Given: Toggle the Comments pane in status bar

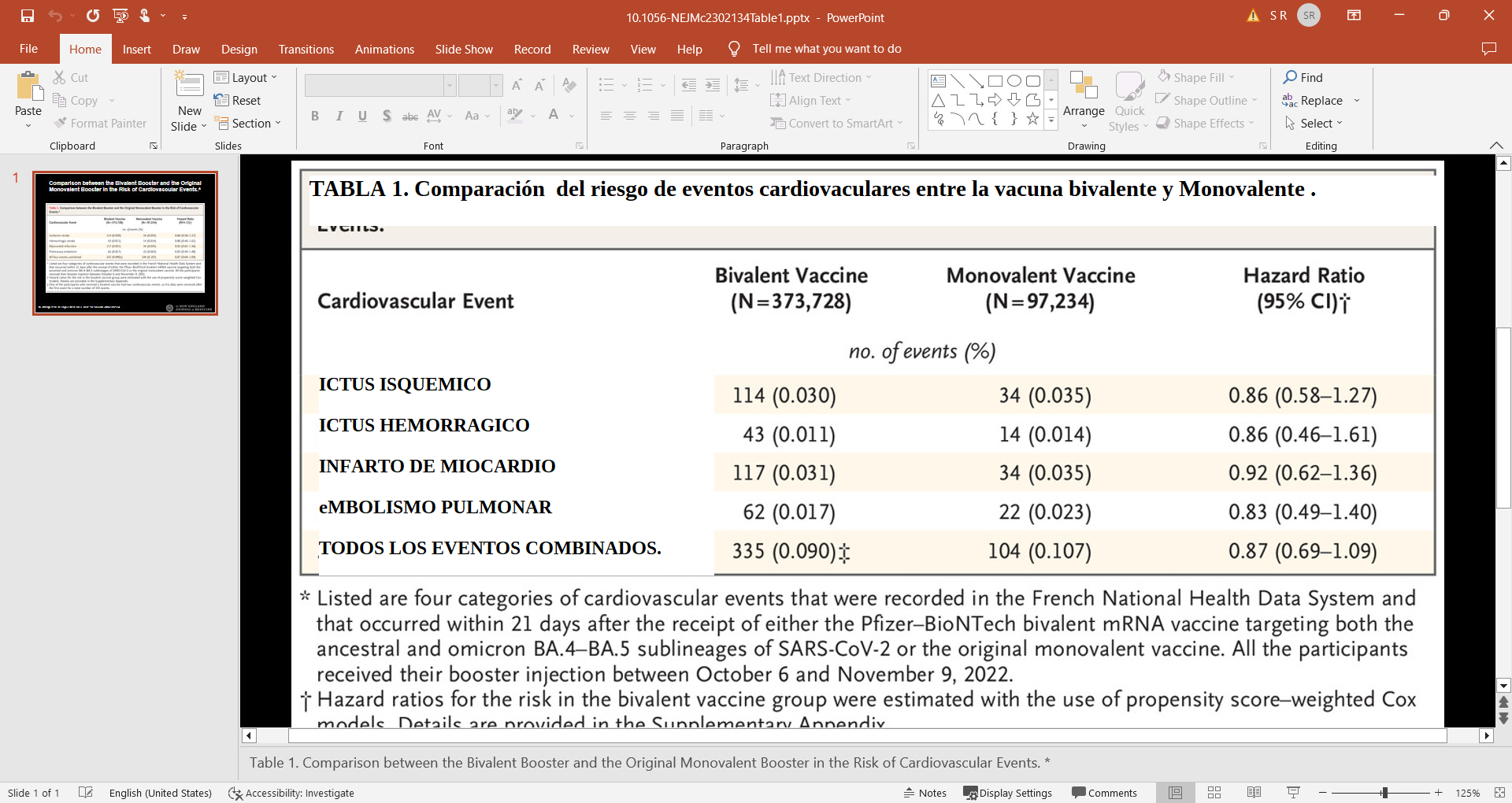Looking at the screenshot, I should point(1104,793).
